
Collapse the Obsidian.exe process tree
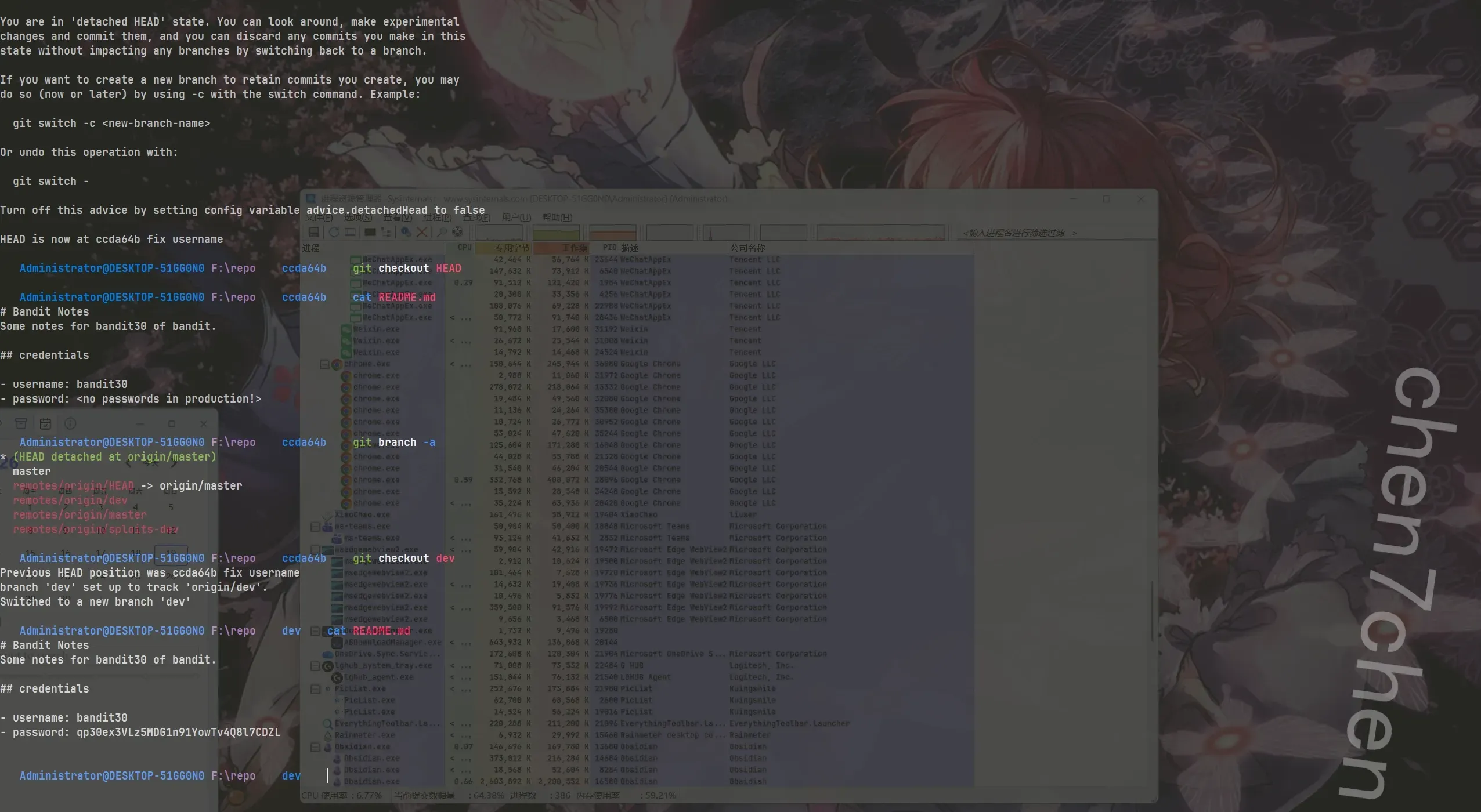(315, 747)
